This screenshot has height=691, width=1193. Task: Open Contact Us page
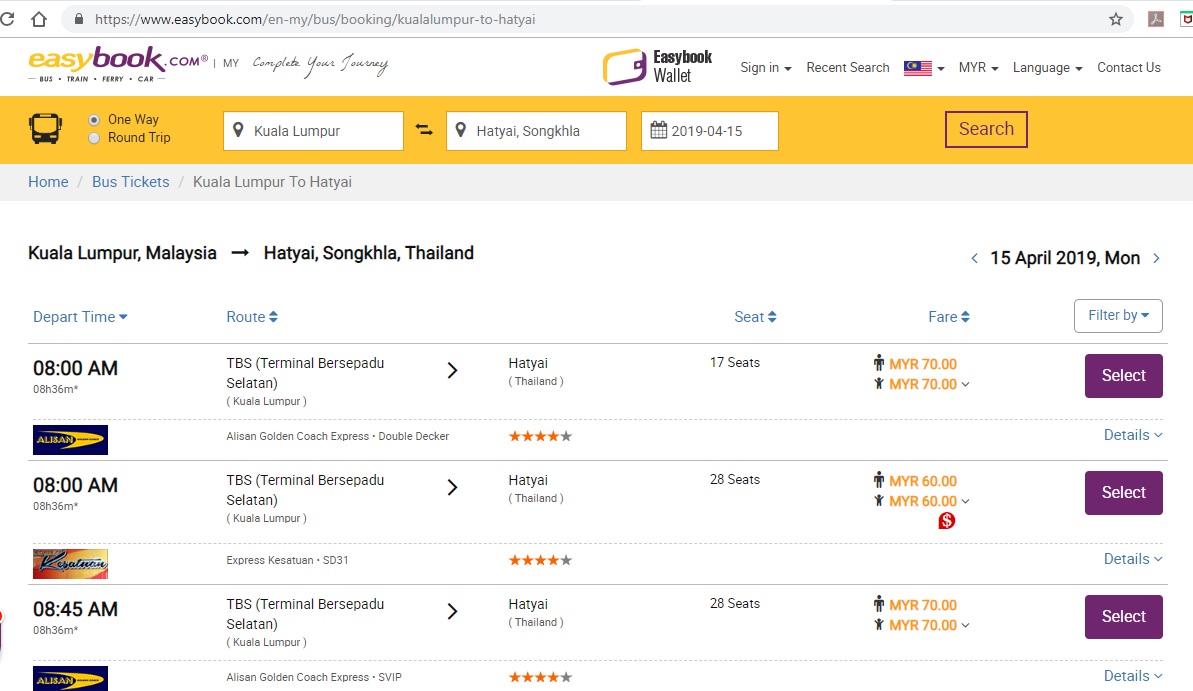coord(1128,68)
